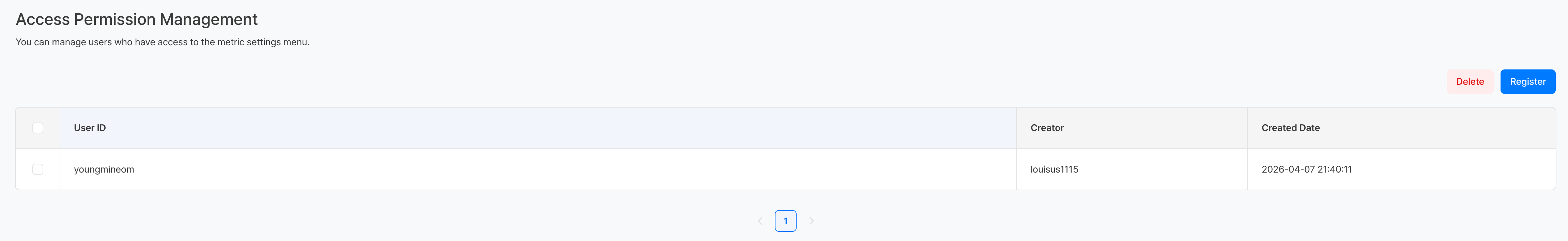1568x241 pixels.
Task: Click the youngmineom user ID cell
Action: 104,169
